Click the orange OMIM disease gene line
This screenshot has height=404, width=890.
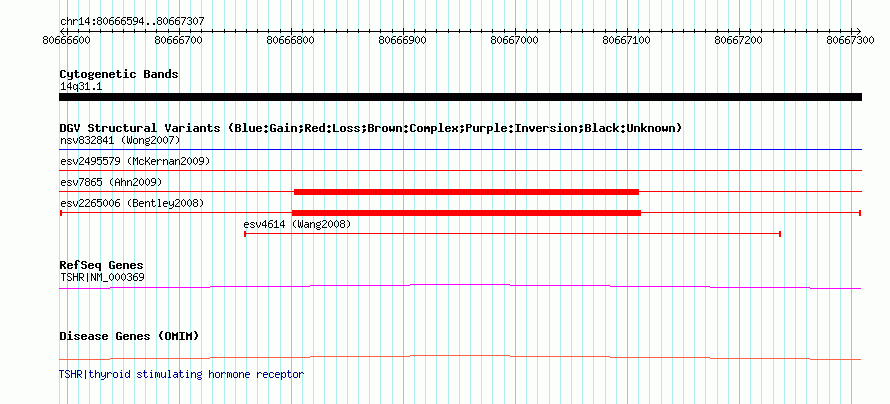point(460,357)
